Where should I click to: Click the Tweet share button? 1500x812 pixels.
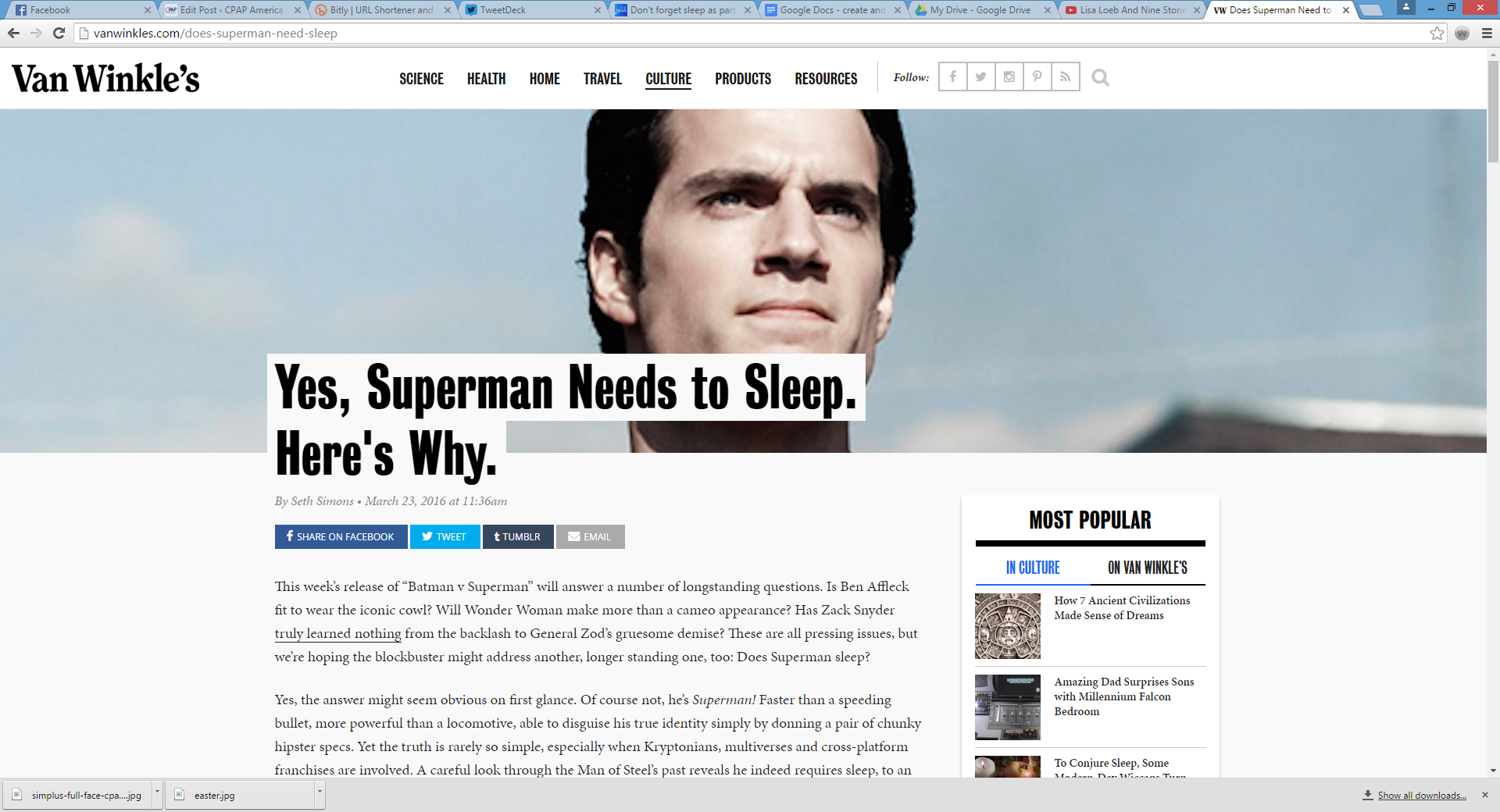click(x=445, y=537)
